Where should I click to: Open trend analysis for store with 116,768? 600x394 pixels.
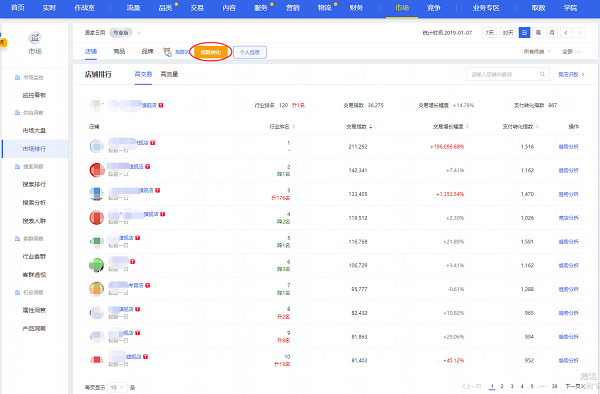coord(569,242)
